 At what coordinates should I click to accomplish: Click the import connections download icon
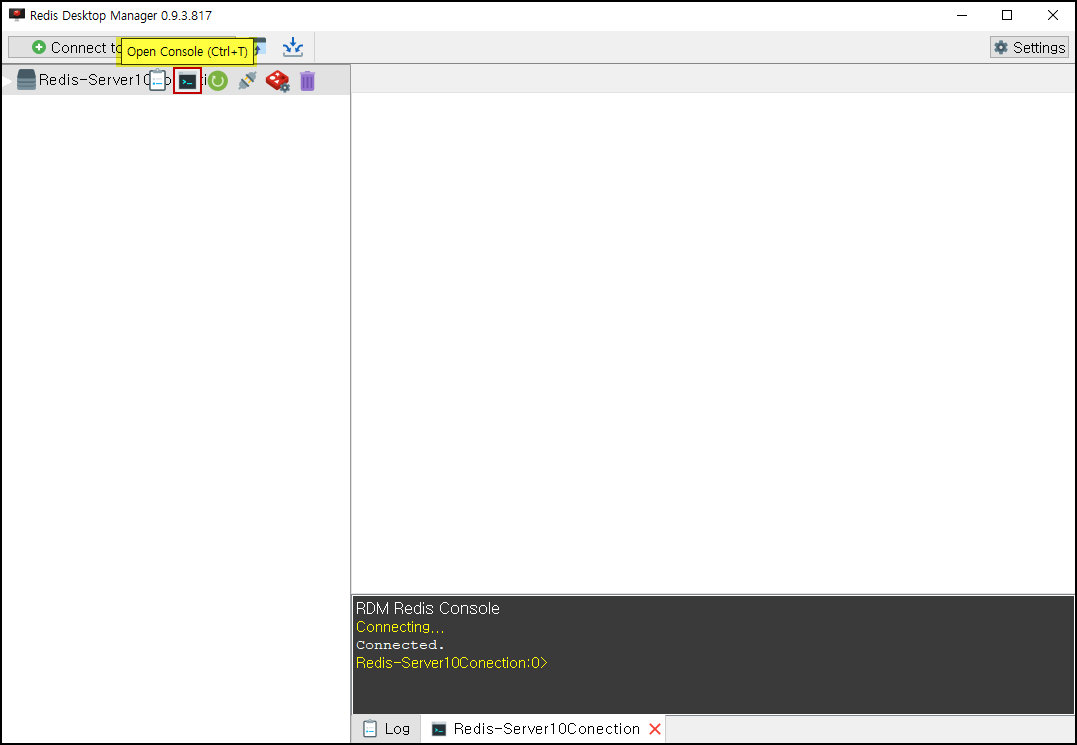pyautogui.click(x=293, y=47)
